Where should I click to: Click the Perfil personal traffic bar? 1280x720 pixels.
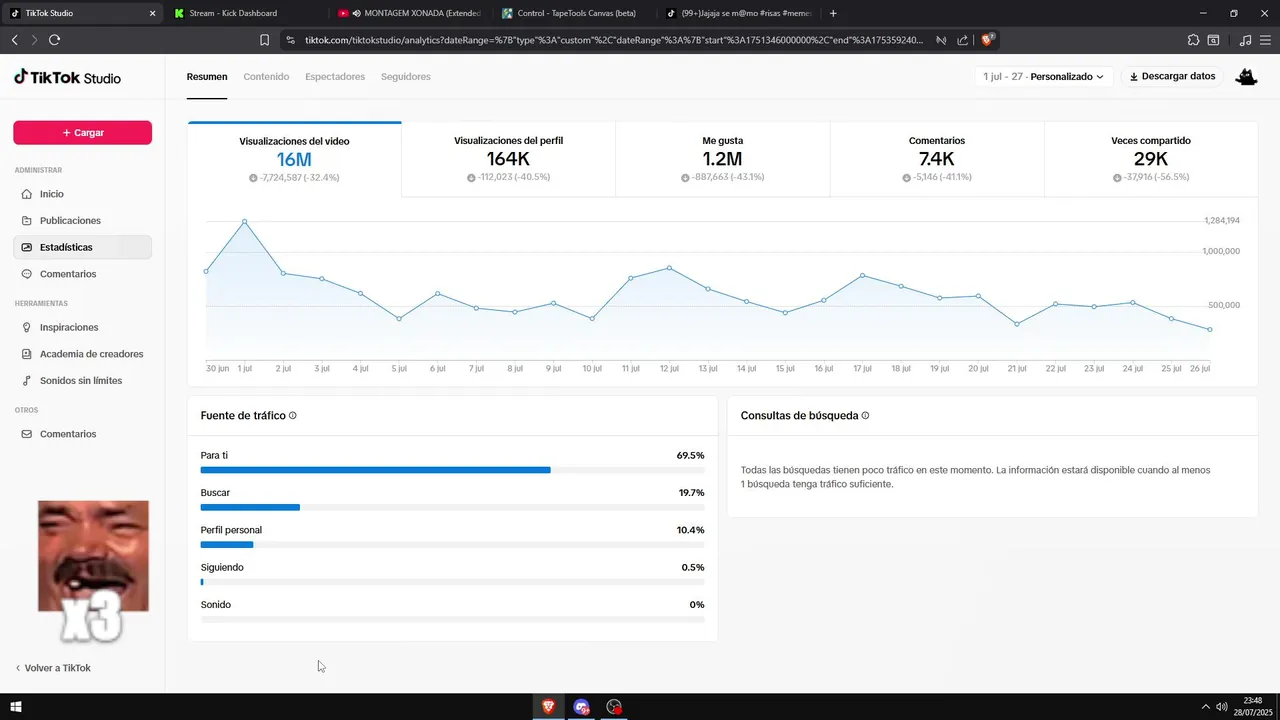(x=452, y=545)
